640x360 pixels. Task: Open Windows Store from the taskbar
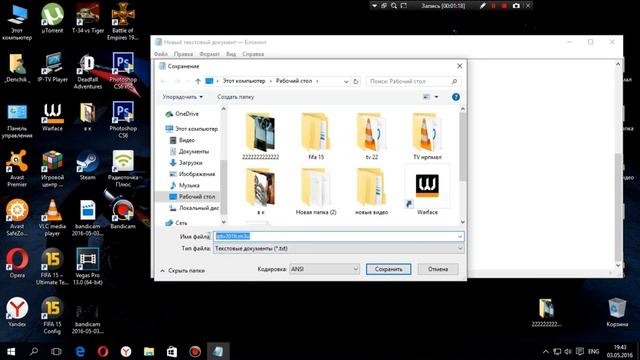pyautogui.click(x=172, y=351)
